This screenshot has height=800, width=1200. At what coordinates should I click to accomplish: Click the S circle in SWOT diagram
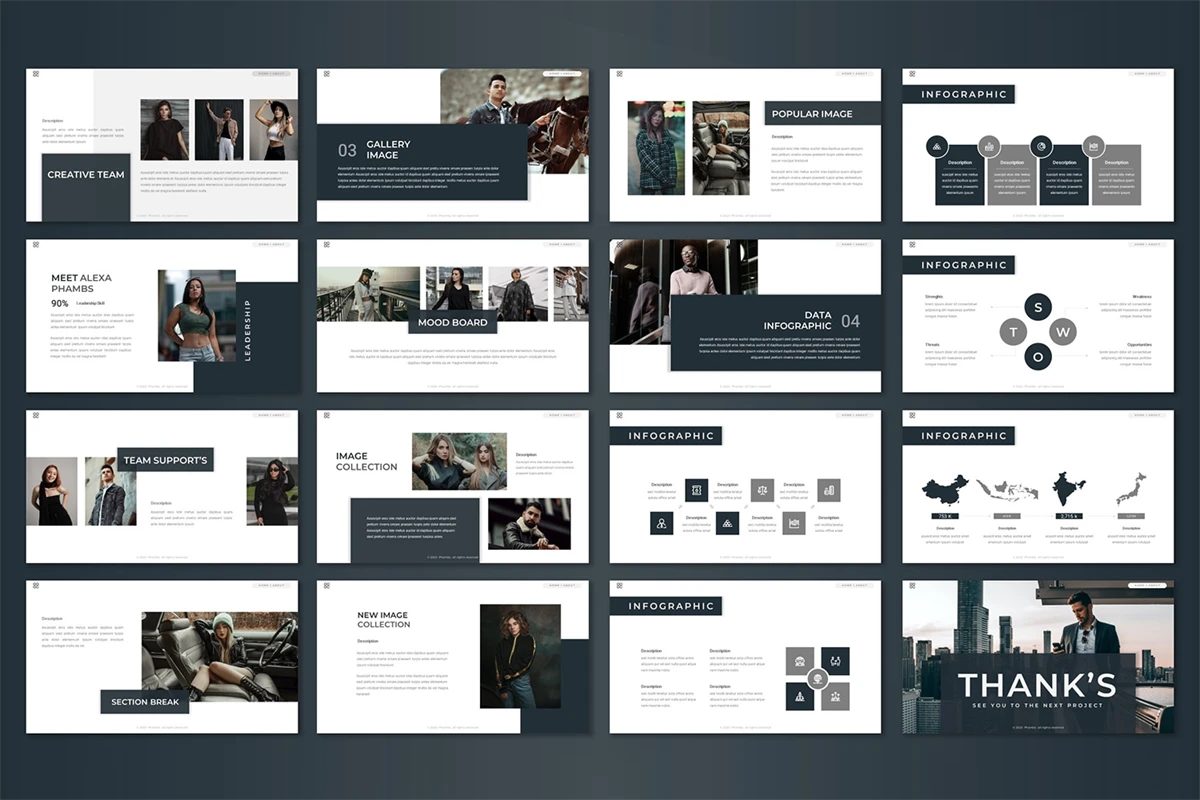1038,308
